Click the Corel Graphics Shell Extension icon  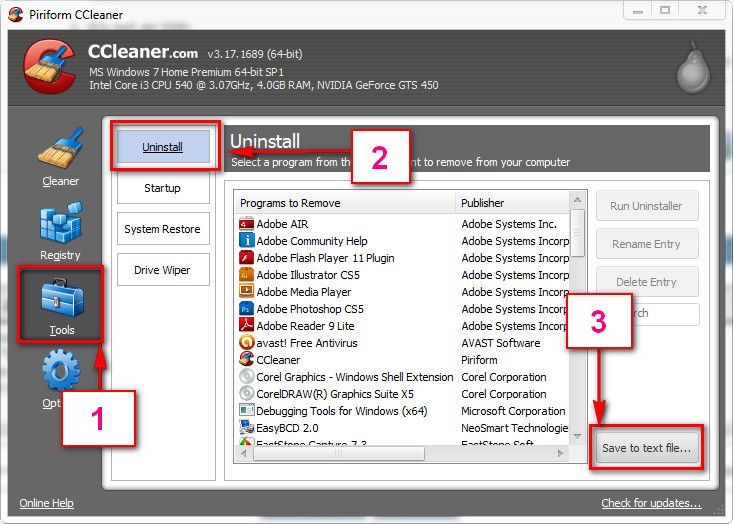click(x=246, y=377)
